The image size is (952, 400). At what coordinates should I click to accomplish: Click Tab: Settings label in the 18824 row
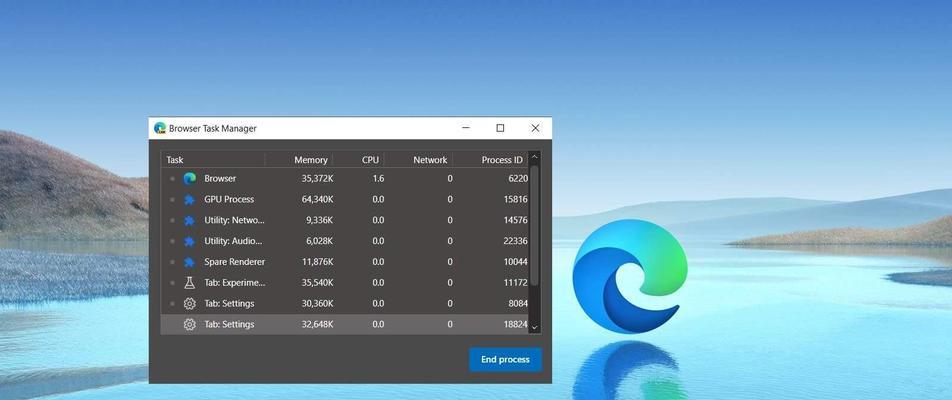pyautogui.click(x=229, y=324)
